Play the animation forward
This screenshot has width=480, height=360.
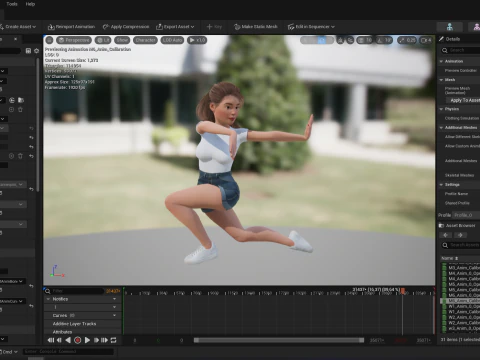point(87,340)
